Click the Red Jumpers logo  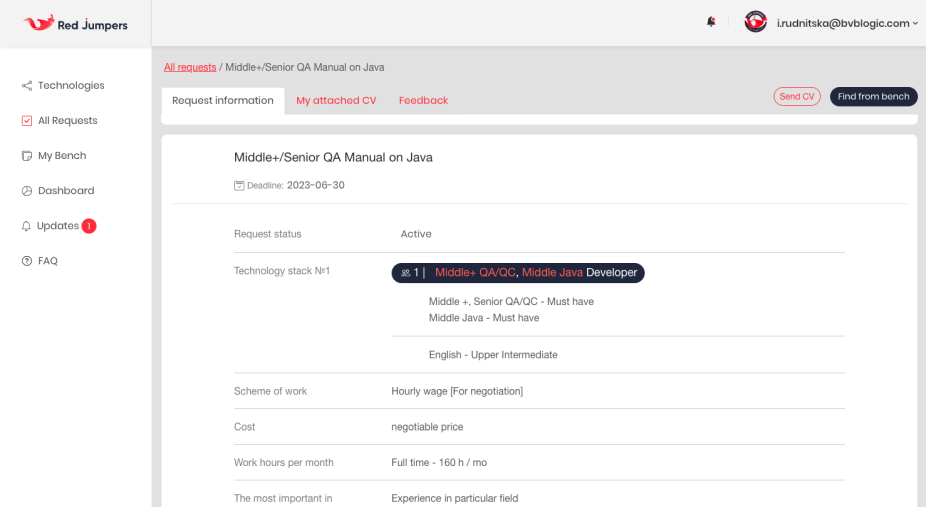click(x=75, y=23)
